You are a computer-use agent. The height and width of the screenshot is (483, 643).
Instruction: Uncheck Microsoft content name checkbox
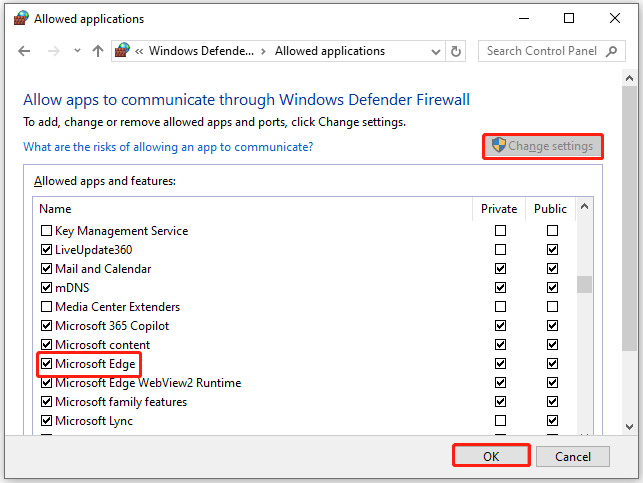[x=46, y=344]
